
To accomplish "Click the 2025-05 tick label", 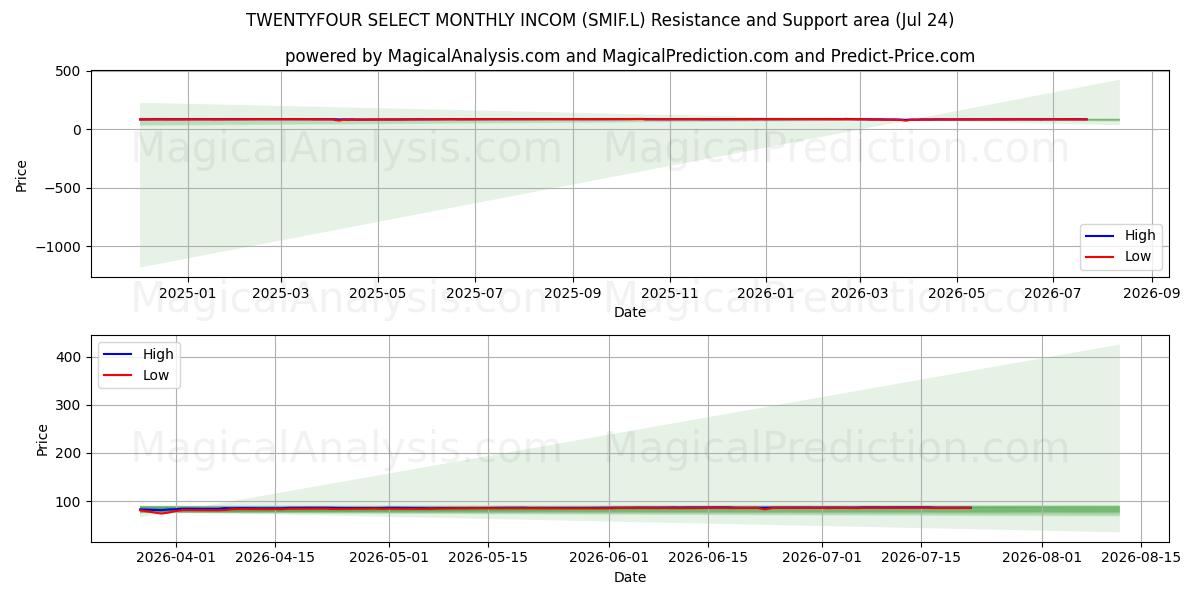I will click(x=377, y=293).
